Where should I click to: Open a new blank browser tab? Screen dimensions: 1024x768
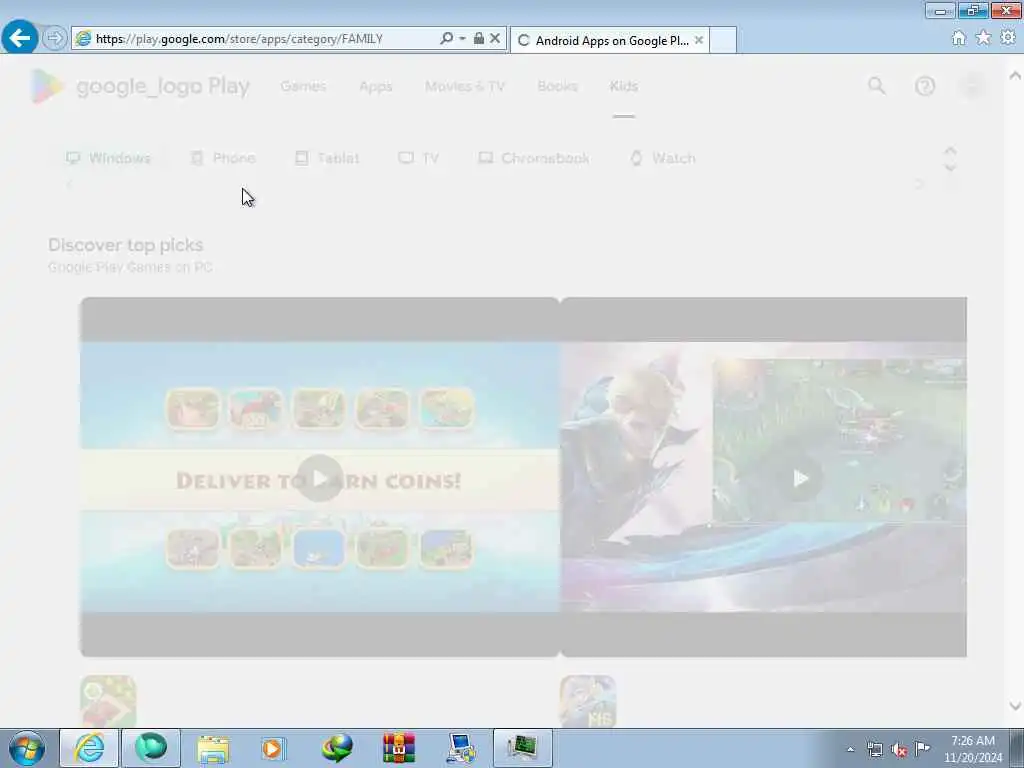(723, 40)
